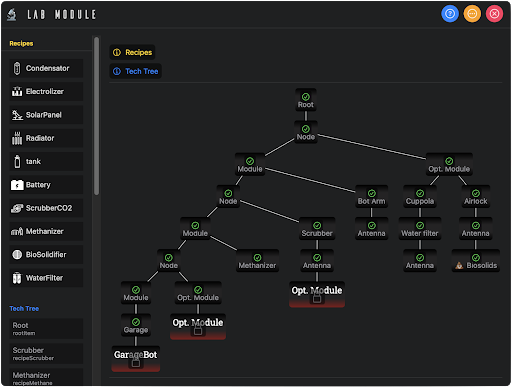512x388 pixels.
Task: Select the Scrubber tree node
Action: 317,229
